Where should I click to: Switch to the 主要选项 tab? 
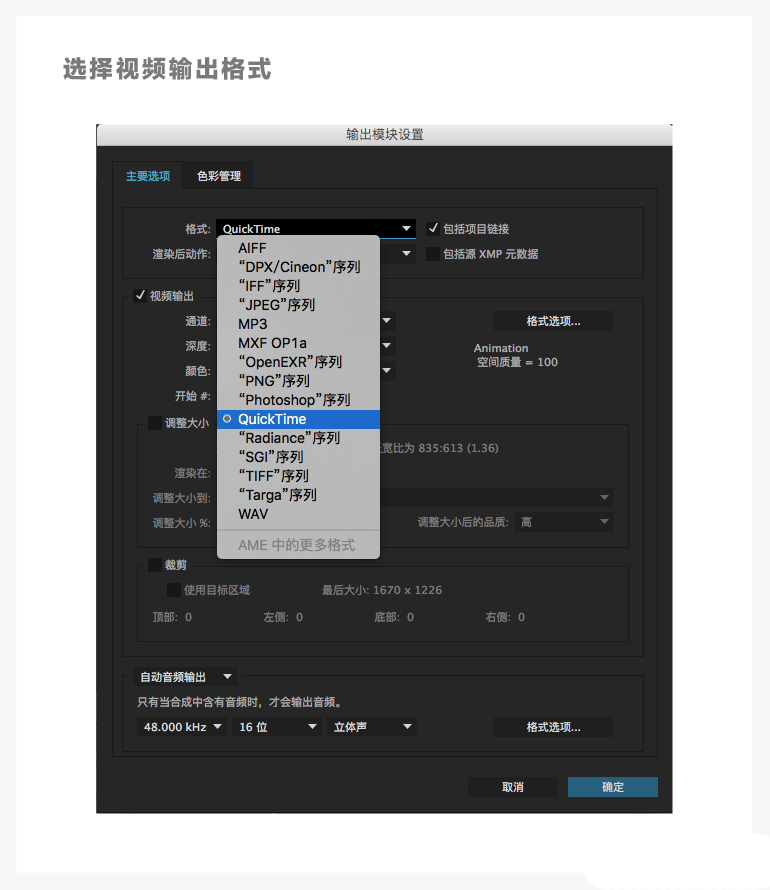(148, 176)
